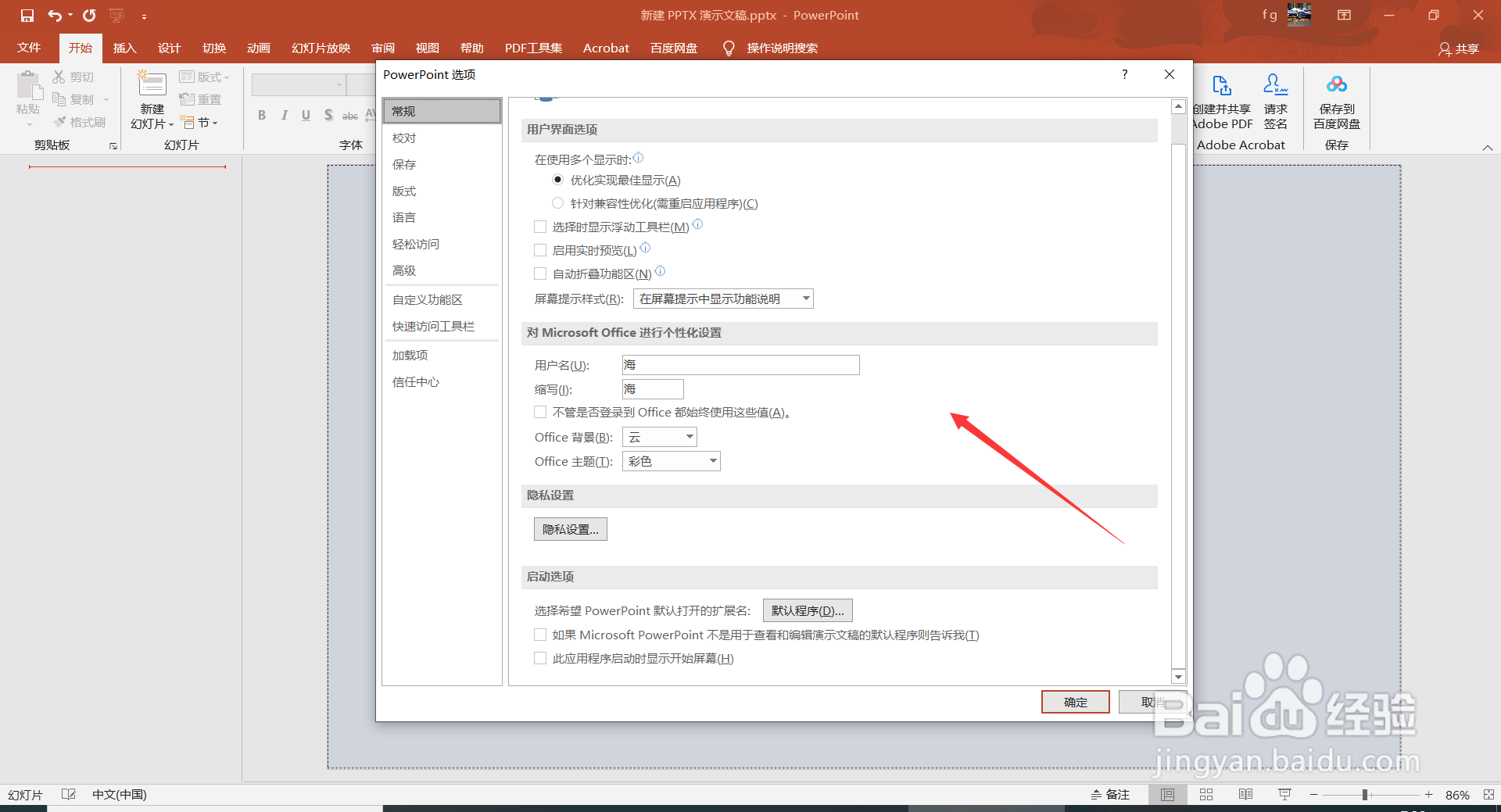
Task: Click the Save icon on quick access toolbar
Action: point(27,14)
